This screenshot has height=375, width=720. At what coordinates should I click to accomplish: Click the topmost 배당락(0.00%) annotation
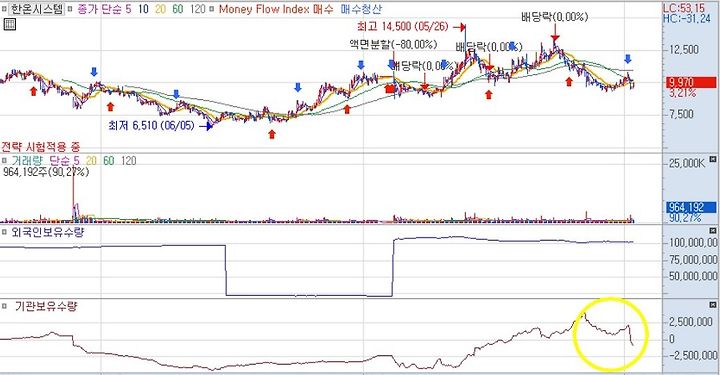(x=554, y=17)
